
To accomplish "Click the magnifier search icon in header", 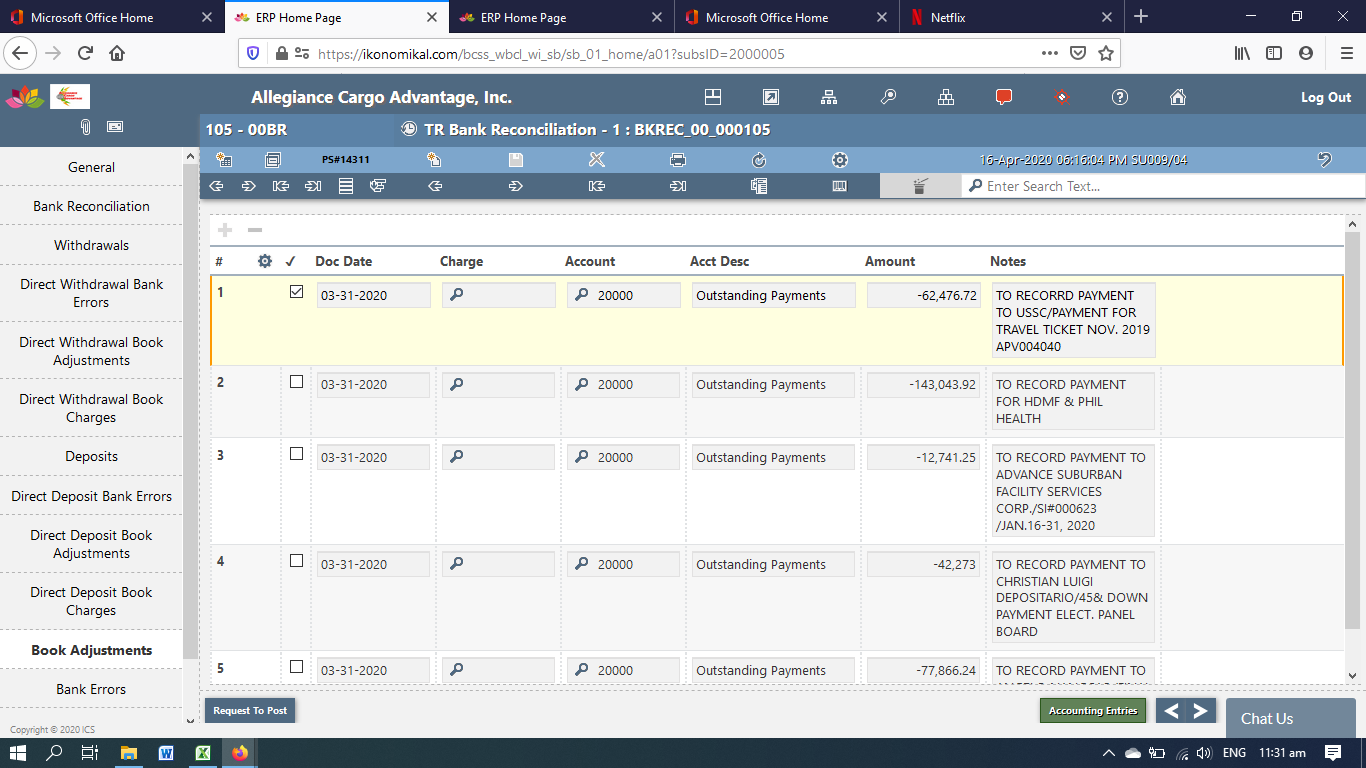I will coord(888,97).
